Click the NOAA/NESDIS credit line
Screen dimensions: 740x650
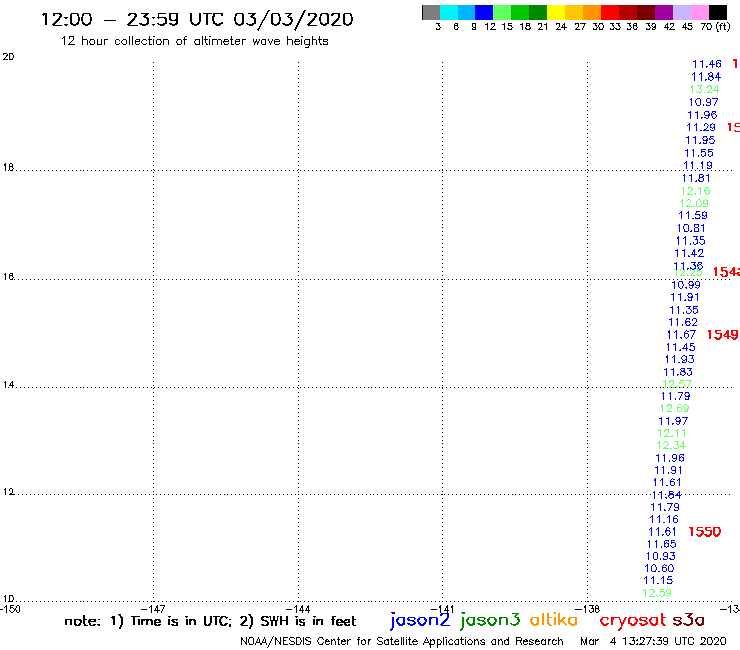(x=402, y=642)
